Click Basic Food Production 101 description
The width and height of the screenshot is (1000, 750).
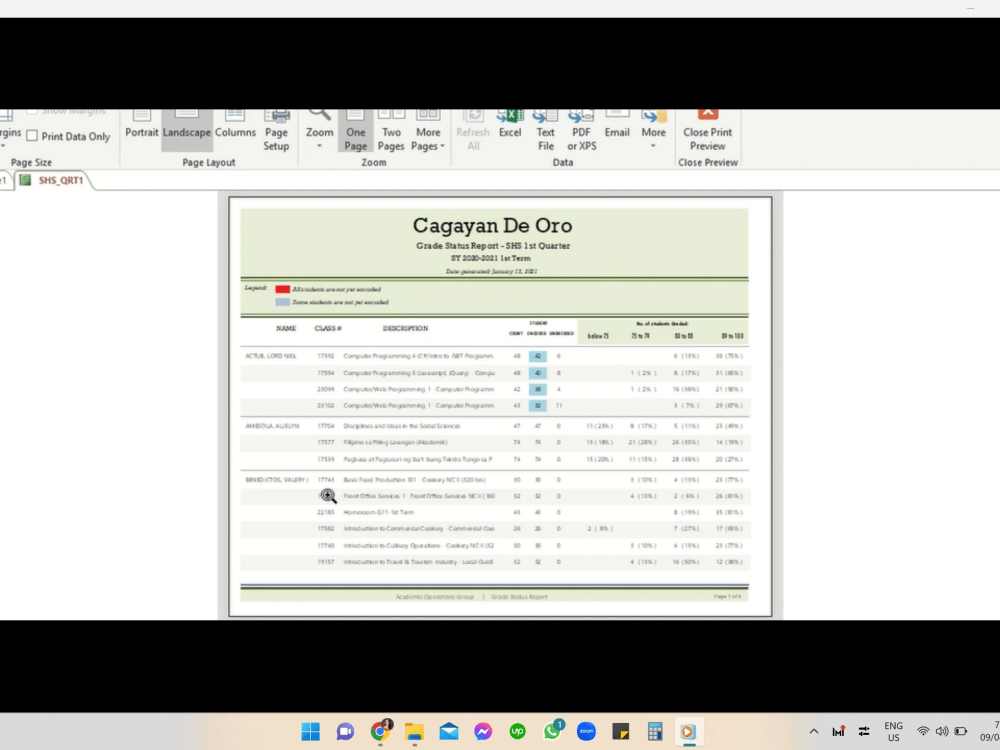tap(415, 480)
